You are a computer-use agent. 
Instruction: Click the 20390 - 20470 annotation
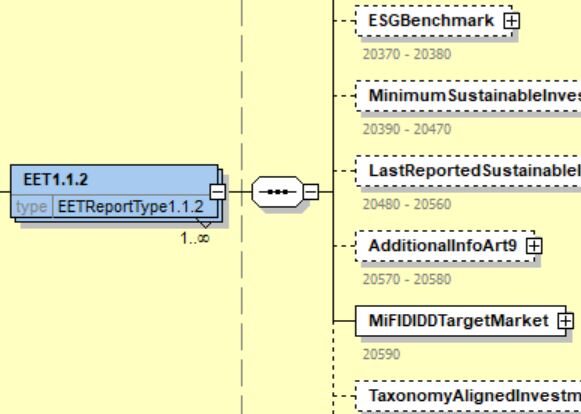click(x=407, y=129)
